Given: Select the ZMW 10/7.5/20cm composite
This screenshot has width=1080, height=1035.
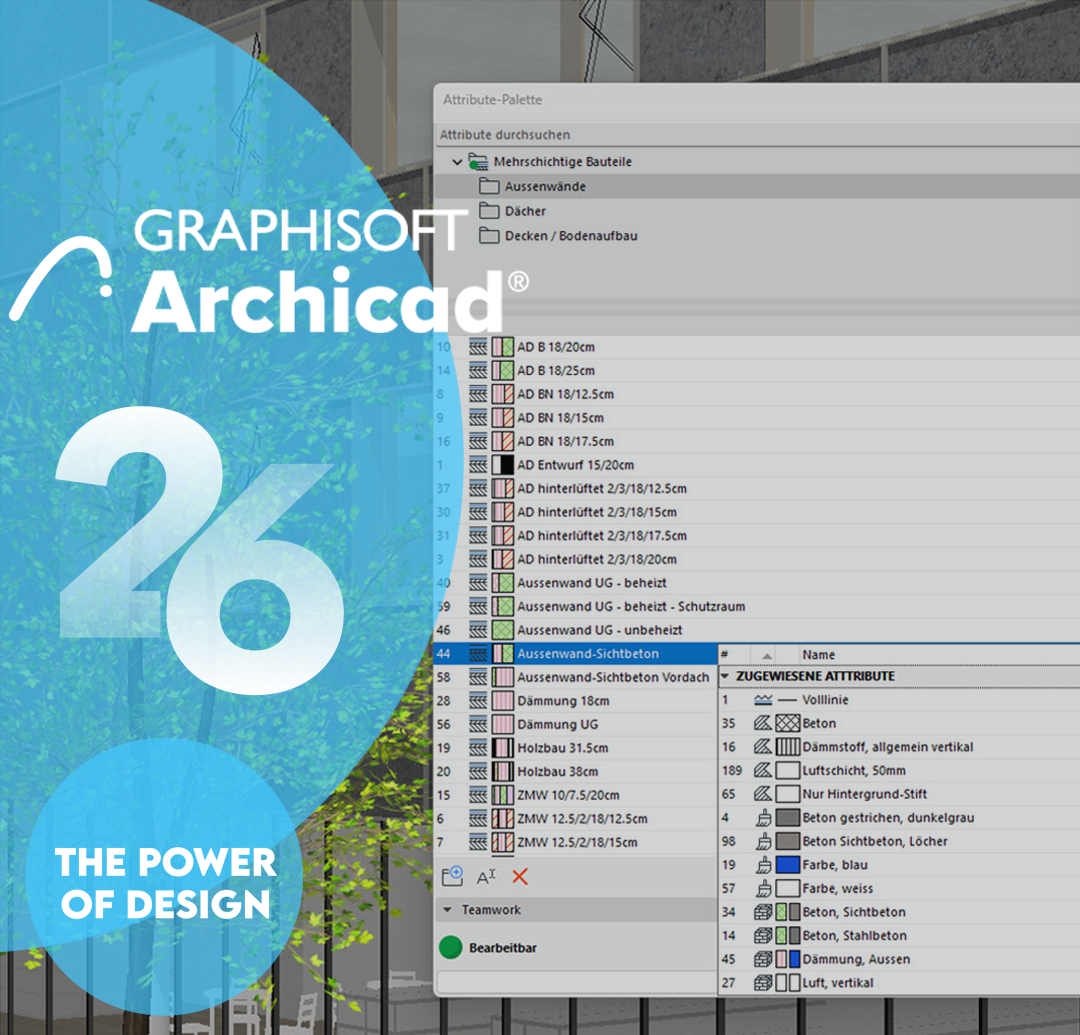Looking at the screenshot, I should click(x=576, y=795).
